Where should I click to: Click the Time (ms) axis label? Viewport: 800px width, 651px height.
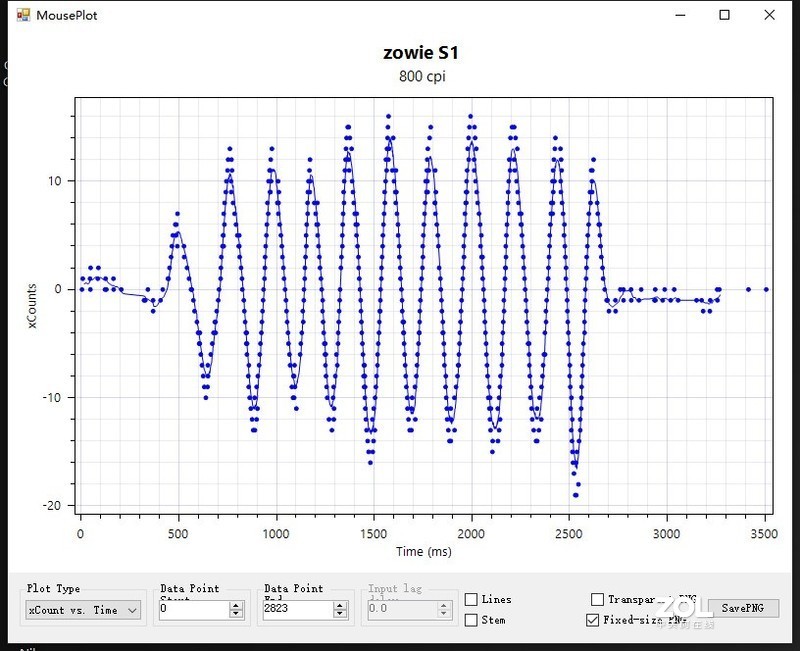tap(423, 552)
